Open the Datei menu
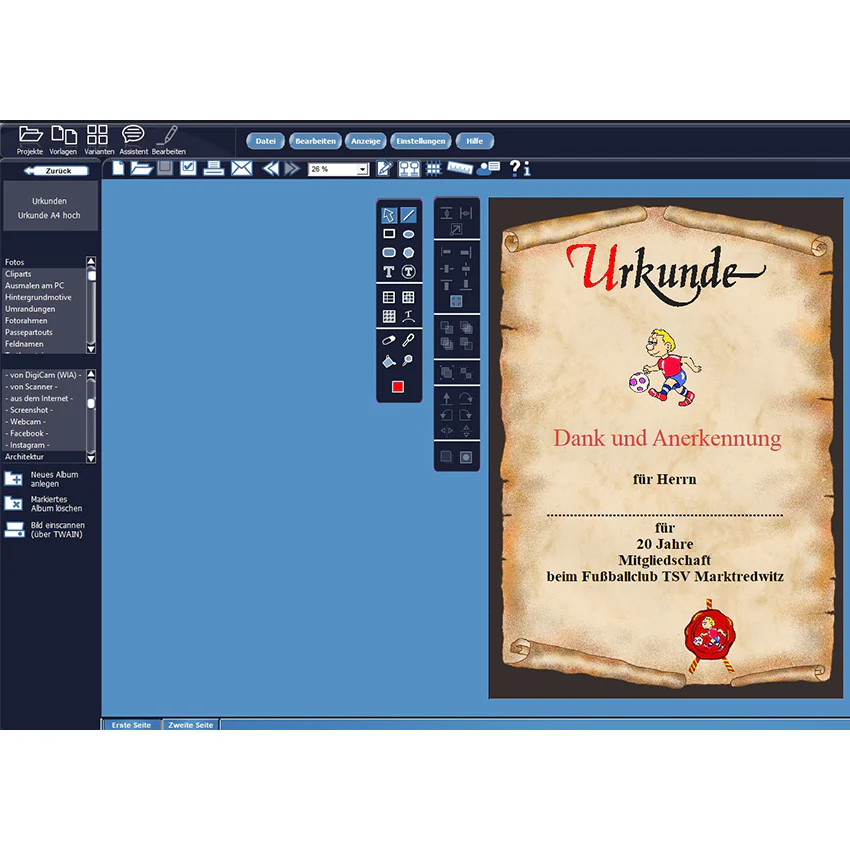Image resolution: width=850 pixels, height=850 pixels. 265,141
